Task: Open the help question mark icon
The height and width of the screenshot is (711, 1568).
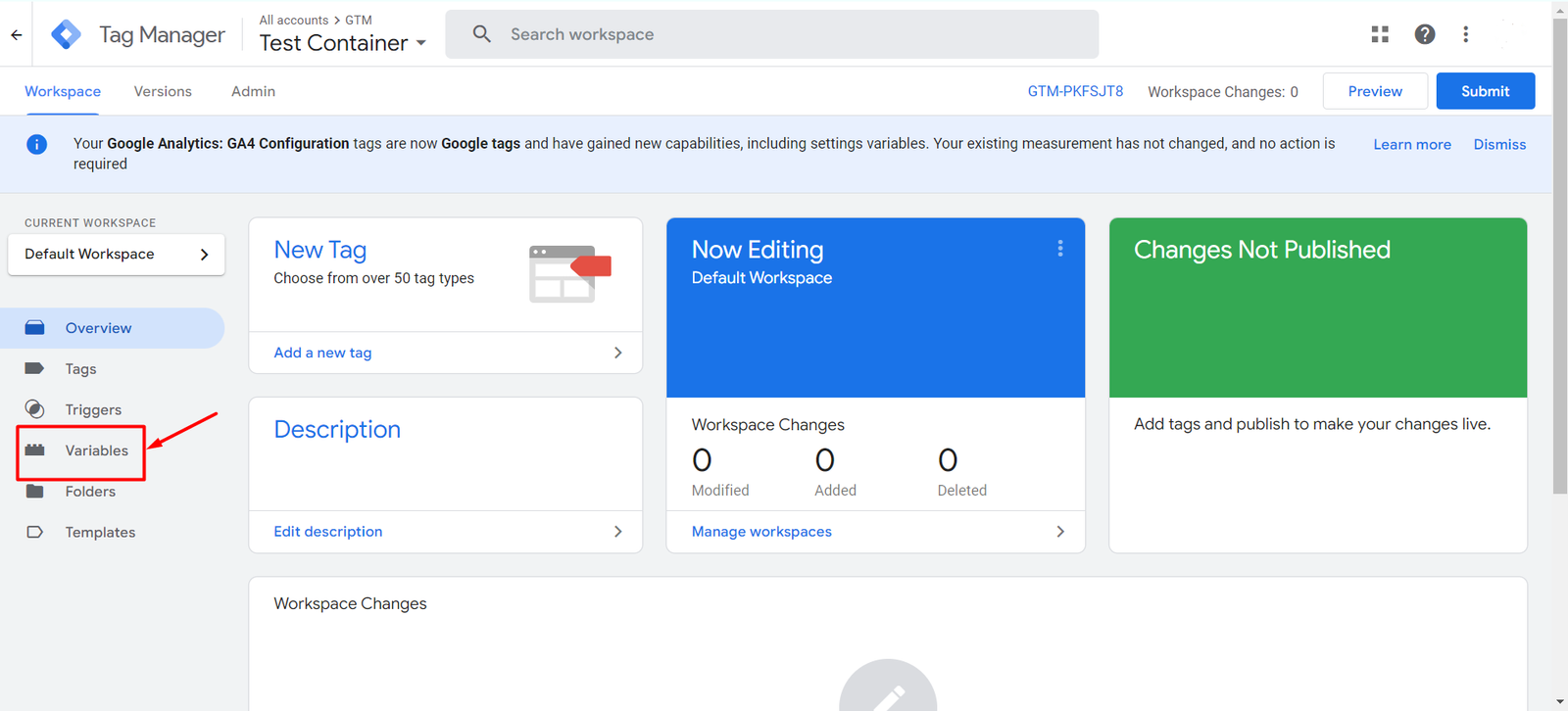Action: coord(1425,34)
